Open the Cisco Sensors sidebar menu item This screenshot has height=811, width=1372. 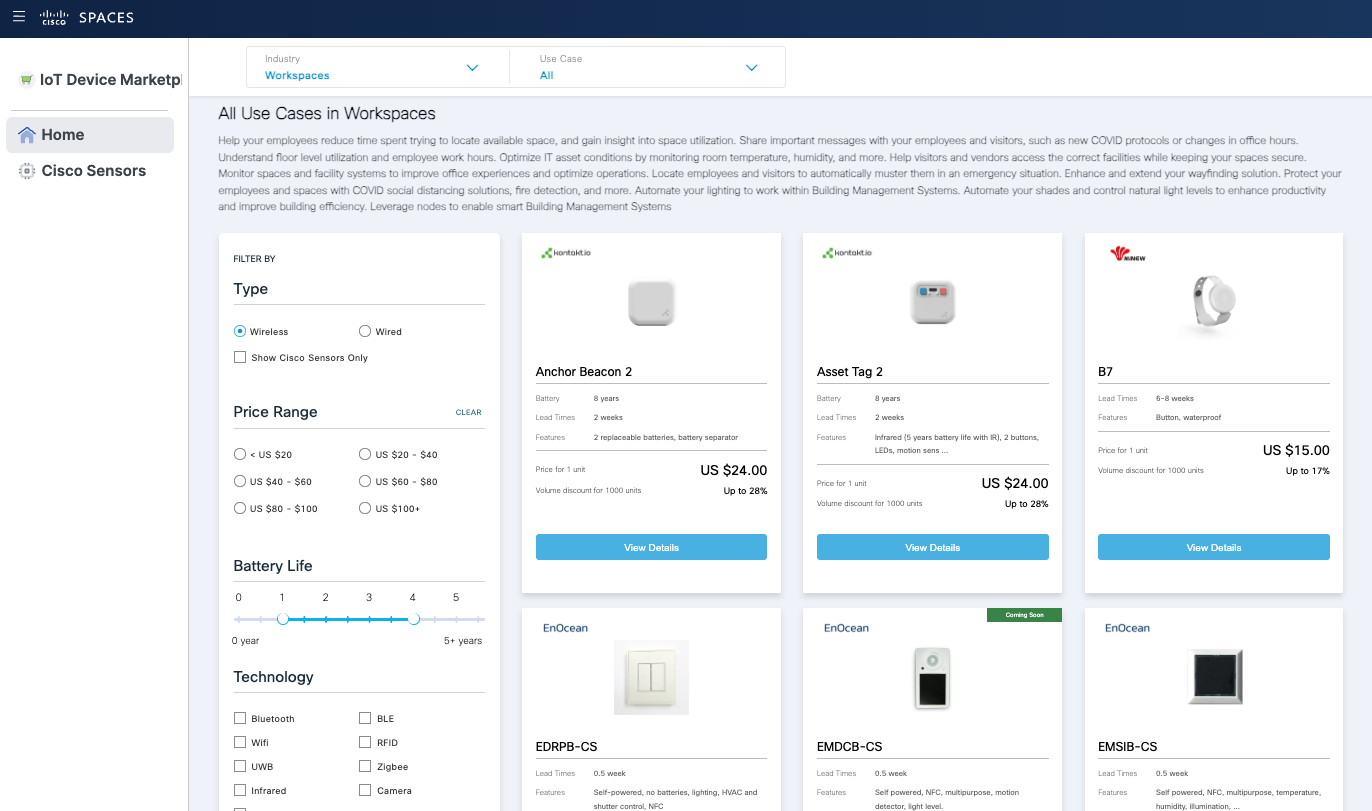coord(93,171)
